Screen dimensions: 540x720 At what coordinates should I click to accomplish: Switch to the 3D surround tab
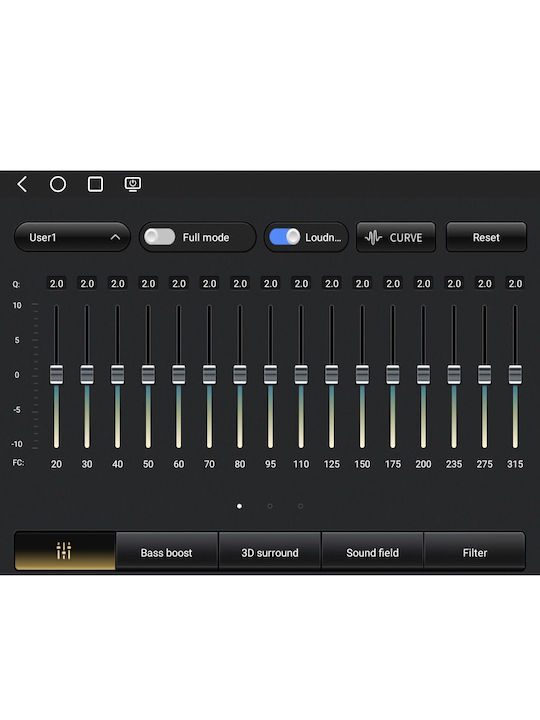click(x=270, y=552)
